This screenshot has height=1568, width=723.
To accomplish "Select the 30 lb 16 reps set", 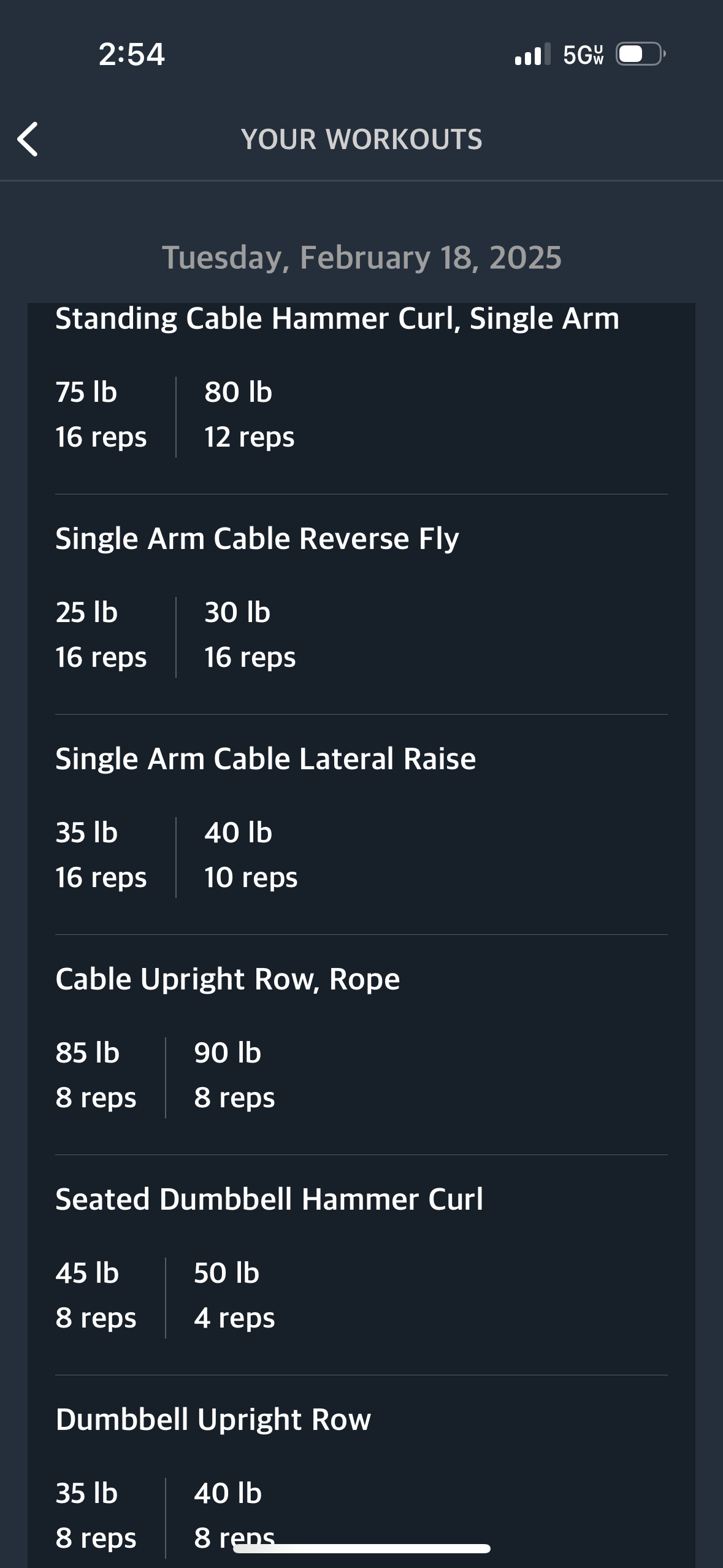I will pyautogui.click(x=250, y=635).
